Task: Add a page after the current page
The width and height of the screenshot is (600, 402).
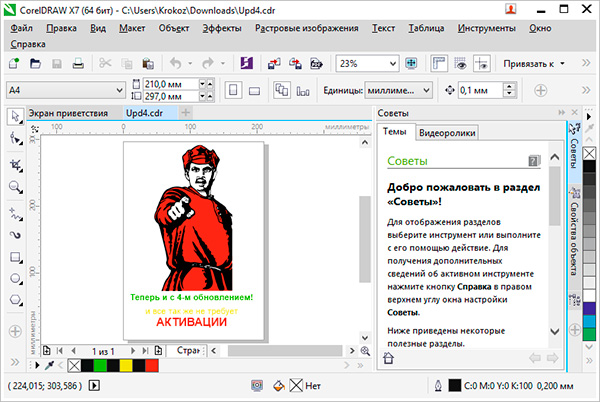Action: (x=158, y=351)
